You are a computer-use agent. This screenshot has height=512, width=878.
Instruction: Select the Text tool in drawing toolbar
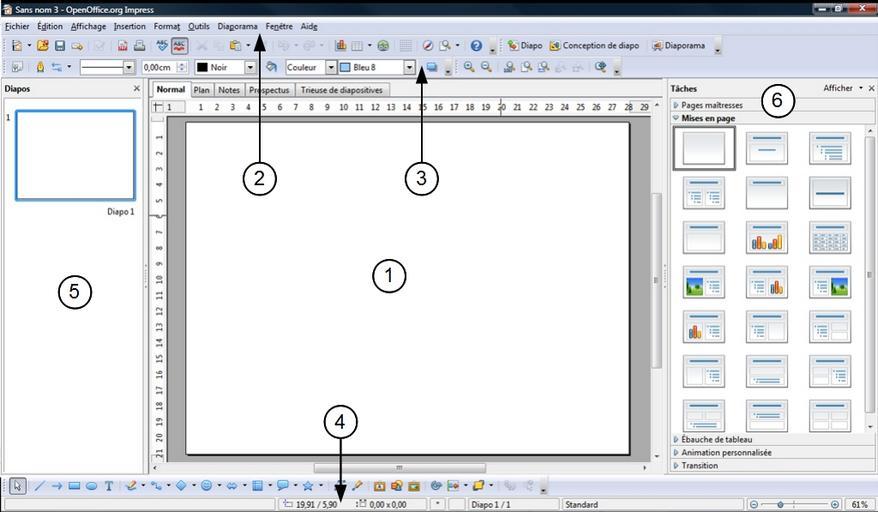pos(109,486)
